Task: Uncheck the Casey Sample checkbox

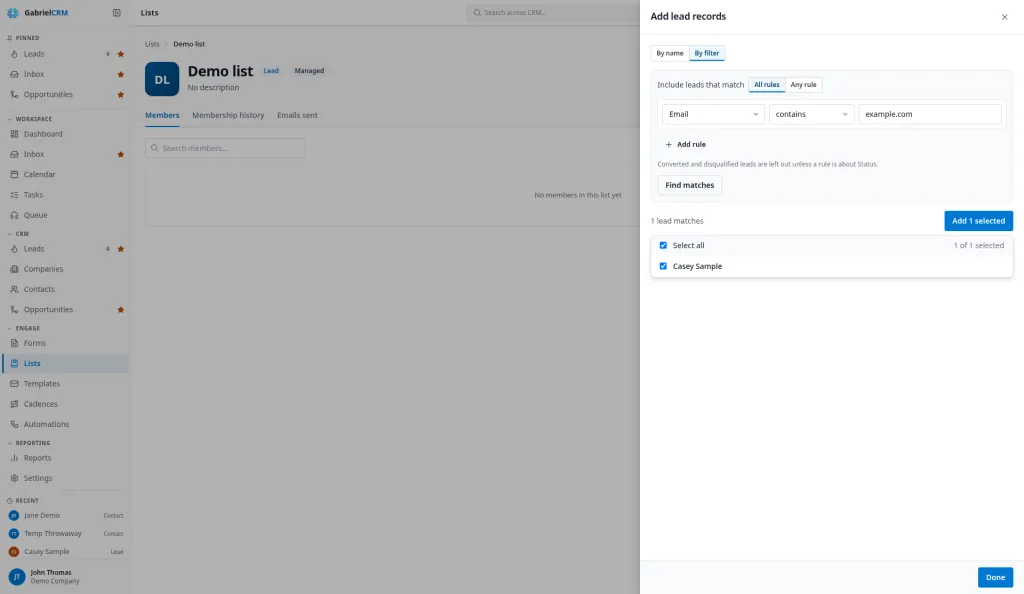Action: (663, 266)
